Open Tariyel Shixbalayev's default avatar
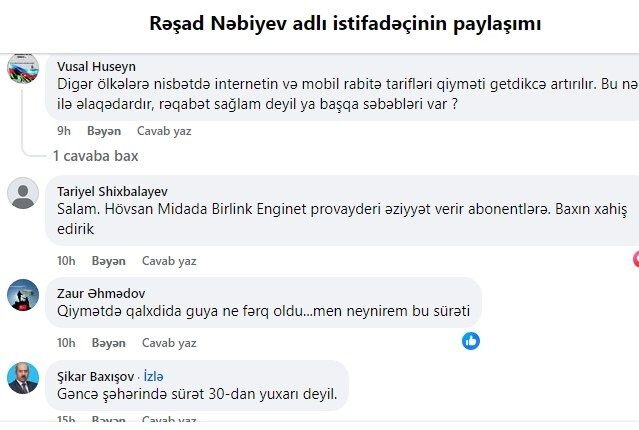This screenshot has width=639, height=430. 23,193
